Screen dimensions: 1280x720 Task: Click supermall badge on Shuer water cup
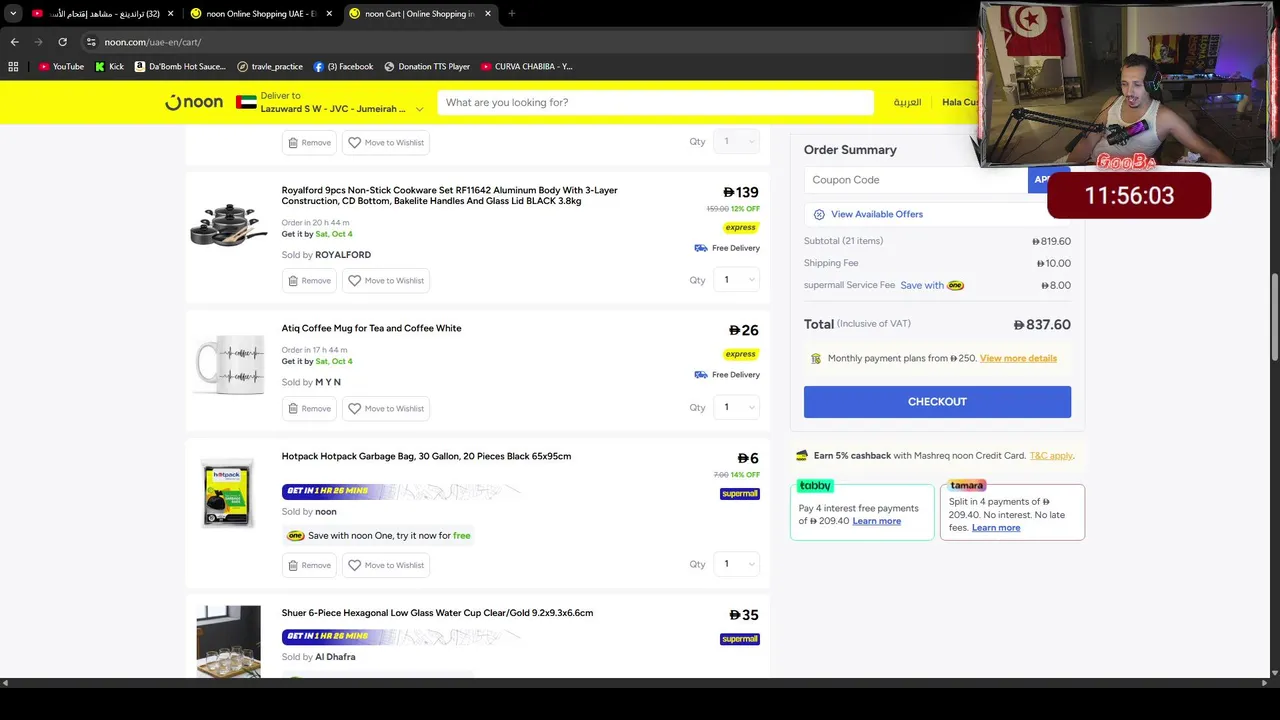[x=740, y=639]
